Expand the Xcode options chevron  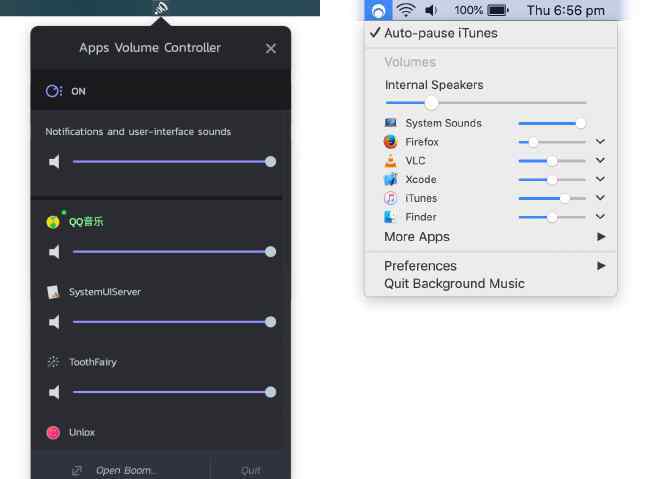600,179
